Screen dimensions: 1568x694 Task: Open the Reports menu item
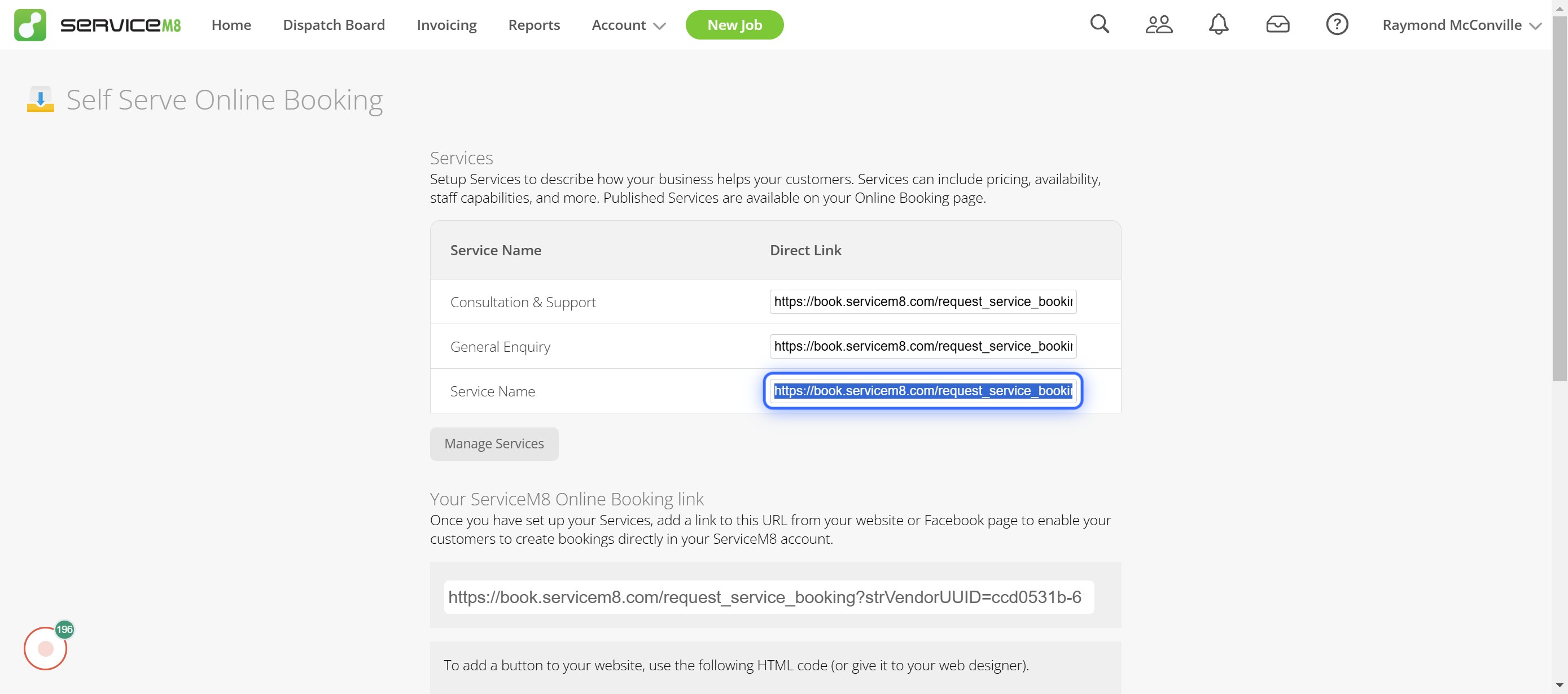534,25
